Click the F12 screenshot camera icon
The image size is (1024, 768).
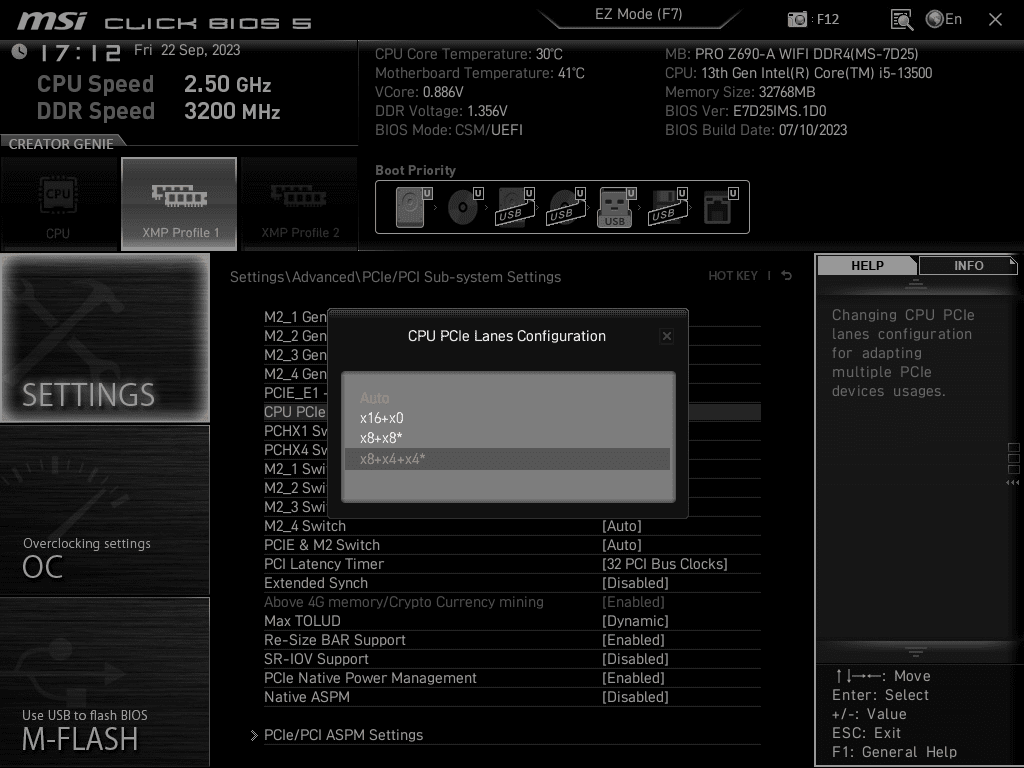click(797, 19)
